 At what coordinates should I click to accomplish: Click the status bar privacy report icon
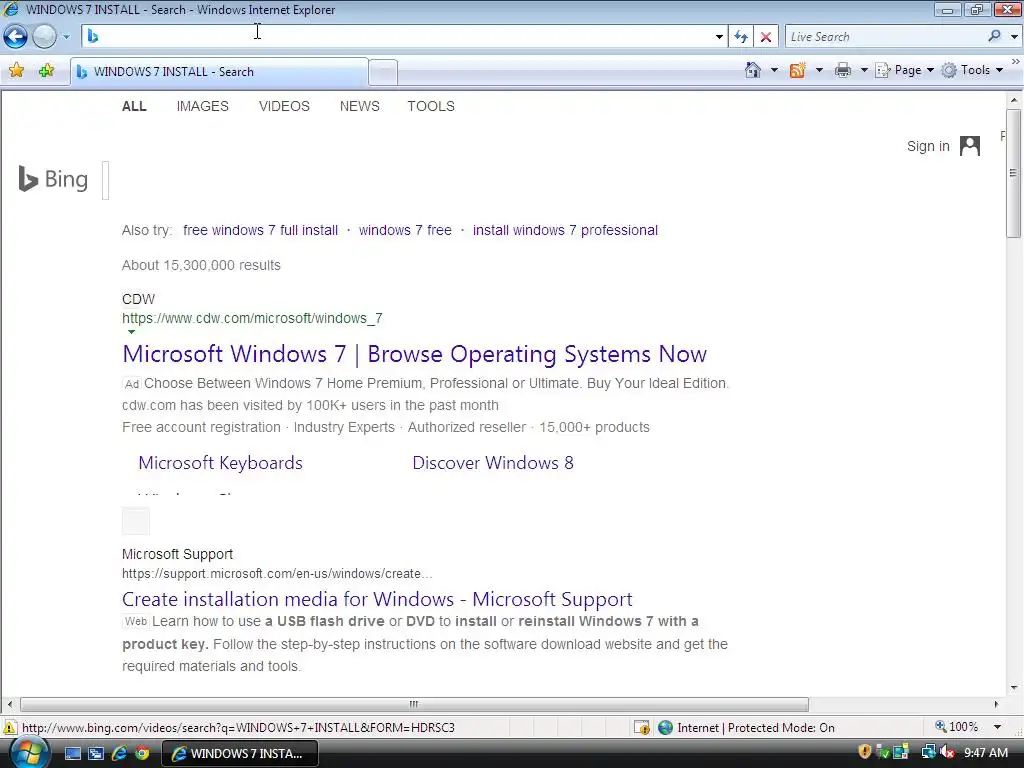click(641, 728)
